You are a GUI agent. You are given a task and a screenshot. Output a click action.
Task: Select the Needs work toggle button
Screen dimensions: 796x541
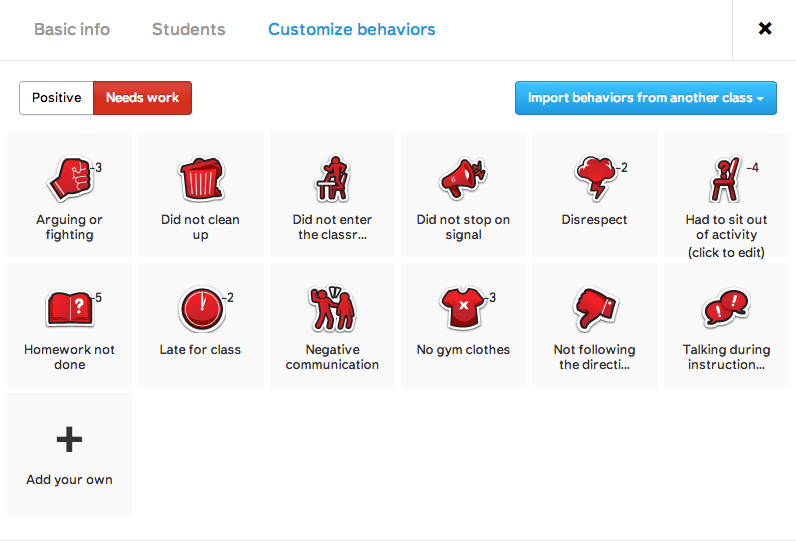[x=142, y=98]
